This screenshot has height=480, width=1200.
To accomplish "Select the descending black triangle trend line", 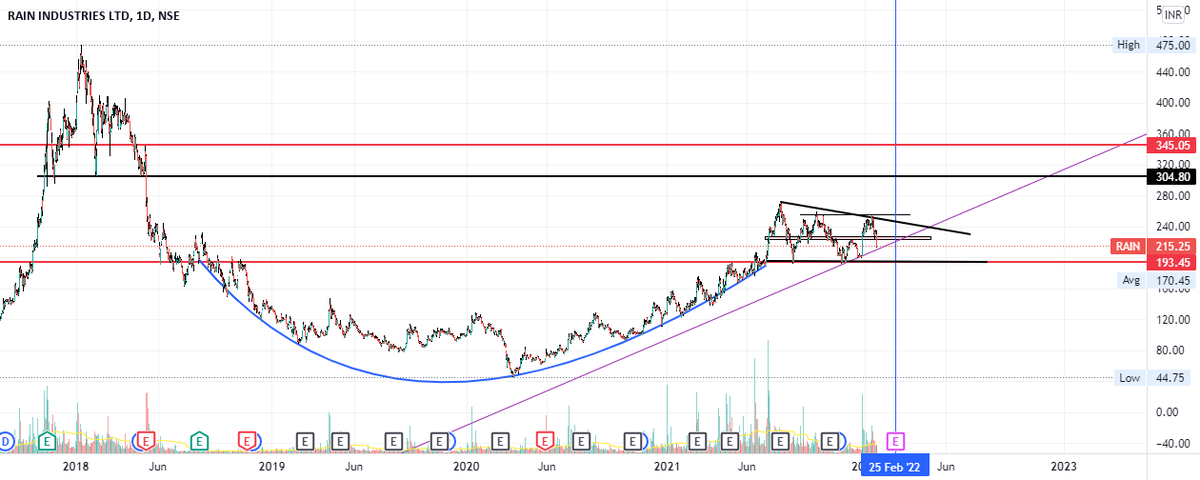I will [875, 219].
